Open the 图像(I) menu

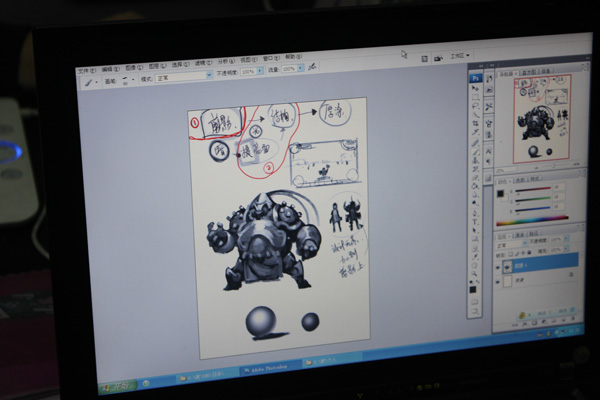coord(134,68)
